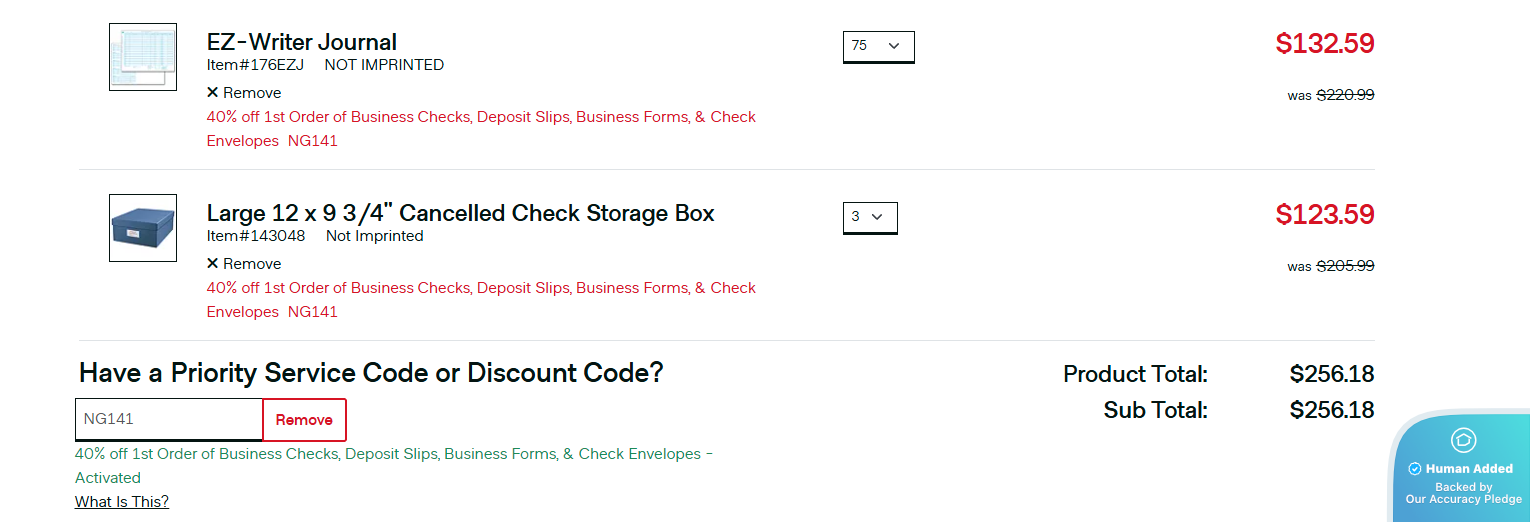Remove the NG141 discount code
Screen dimensions: 1530x522
(304, 420)
